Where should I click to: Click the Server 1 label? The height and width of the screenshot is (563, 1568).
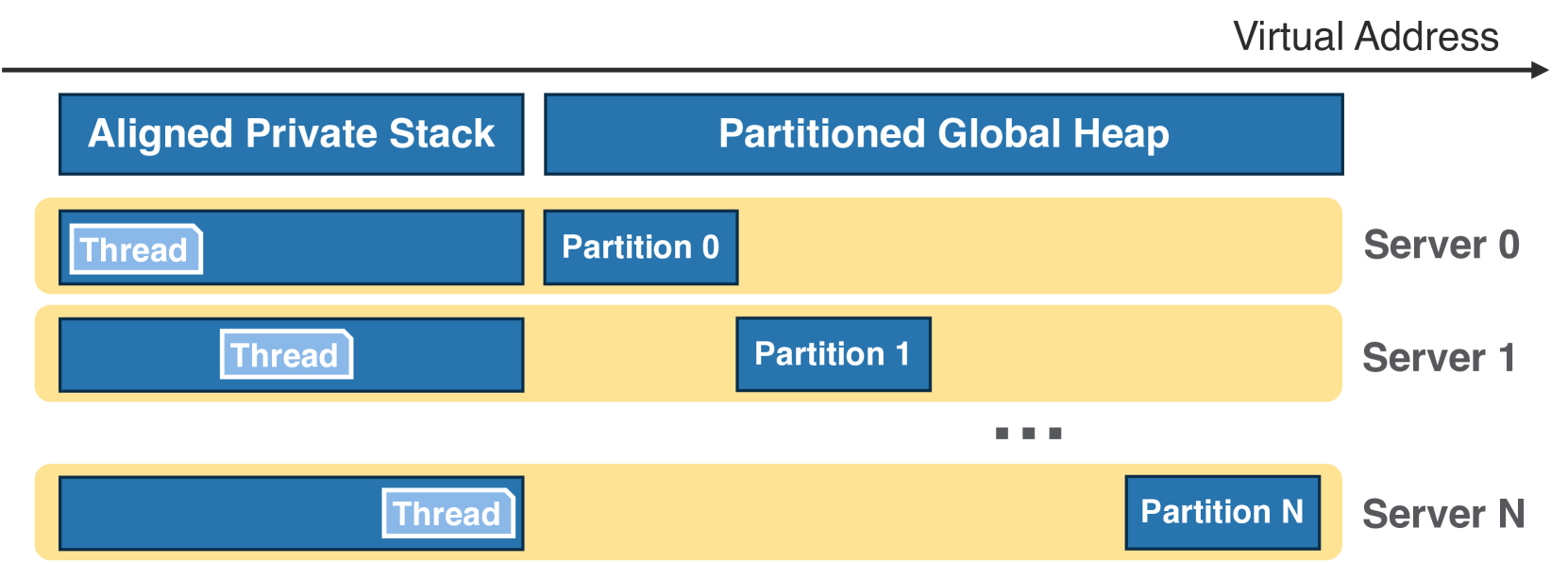pyautogui.click(x=1439, y=358)
